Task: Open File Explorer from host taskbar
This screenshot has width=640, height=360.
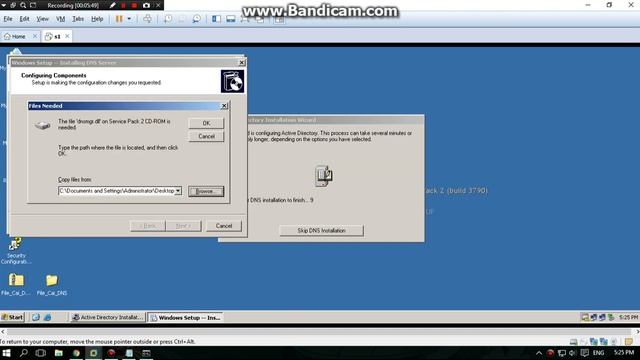Action: (58, 353)
